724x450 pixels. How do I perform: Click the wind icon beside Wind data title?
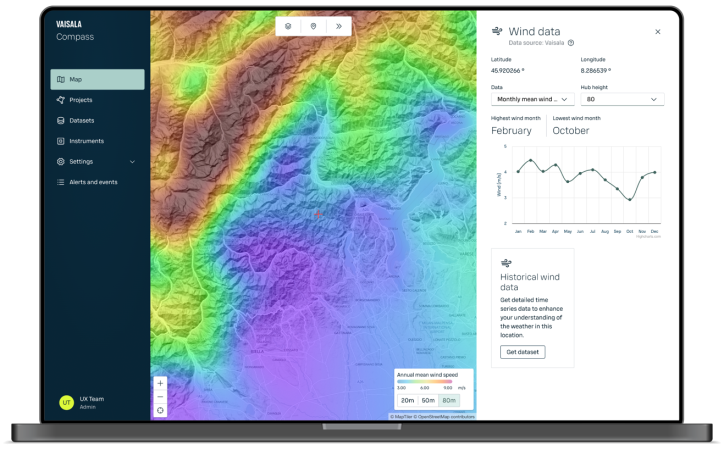(x=497, y=31)
